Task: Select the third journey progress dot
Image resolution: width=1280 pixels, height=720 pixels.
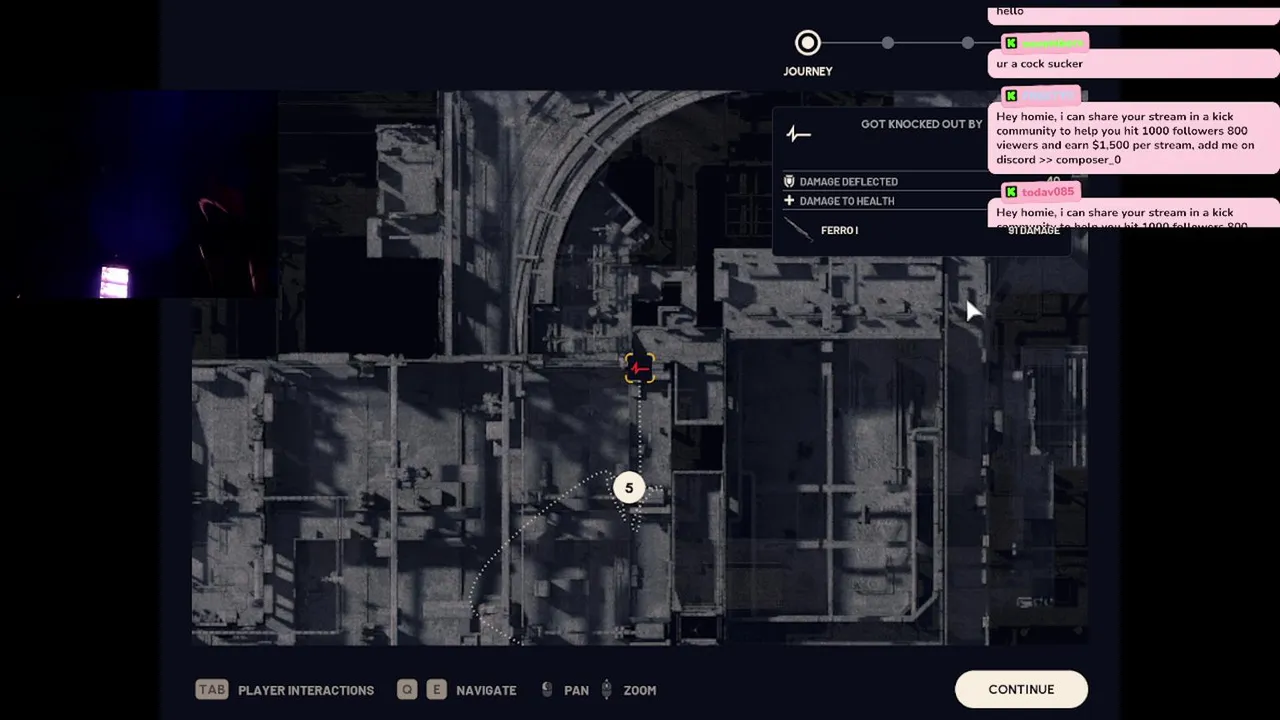Action: click(x=968, y=43)
